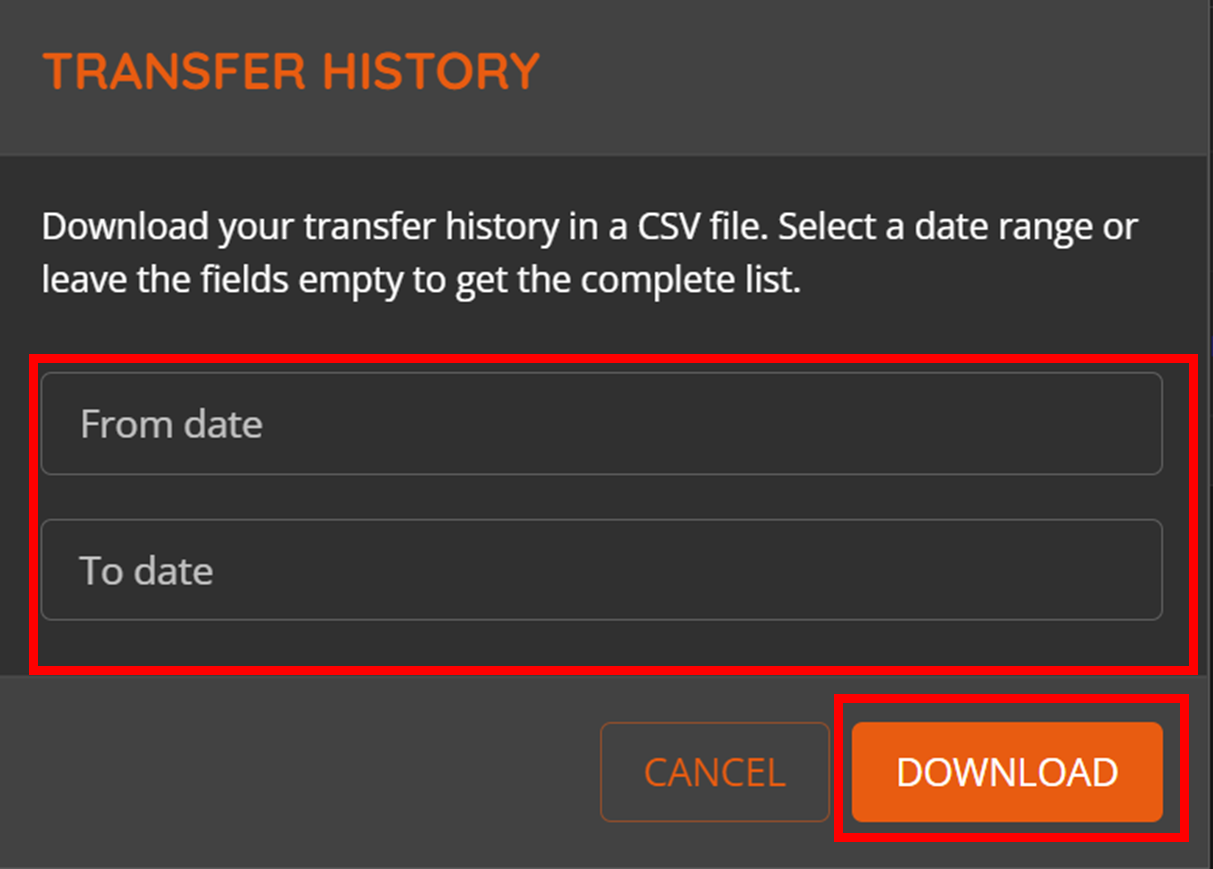Click the To date input field
1213x869 pixels.
pyautogui.click(x=601, y=570)
